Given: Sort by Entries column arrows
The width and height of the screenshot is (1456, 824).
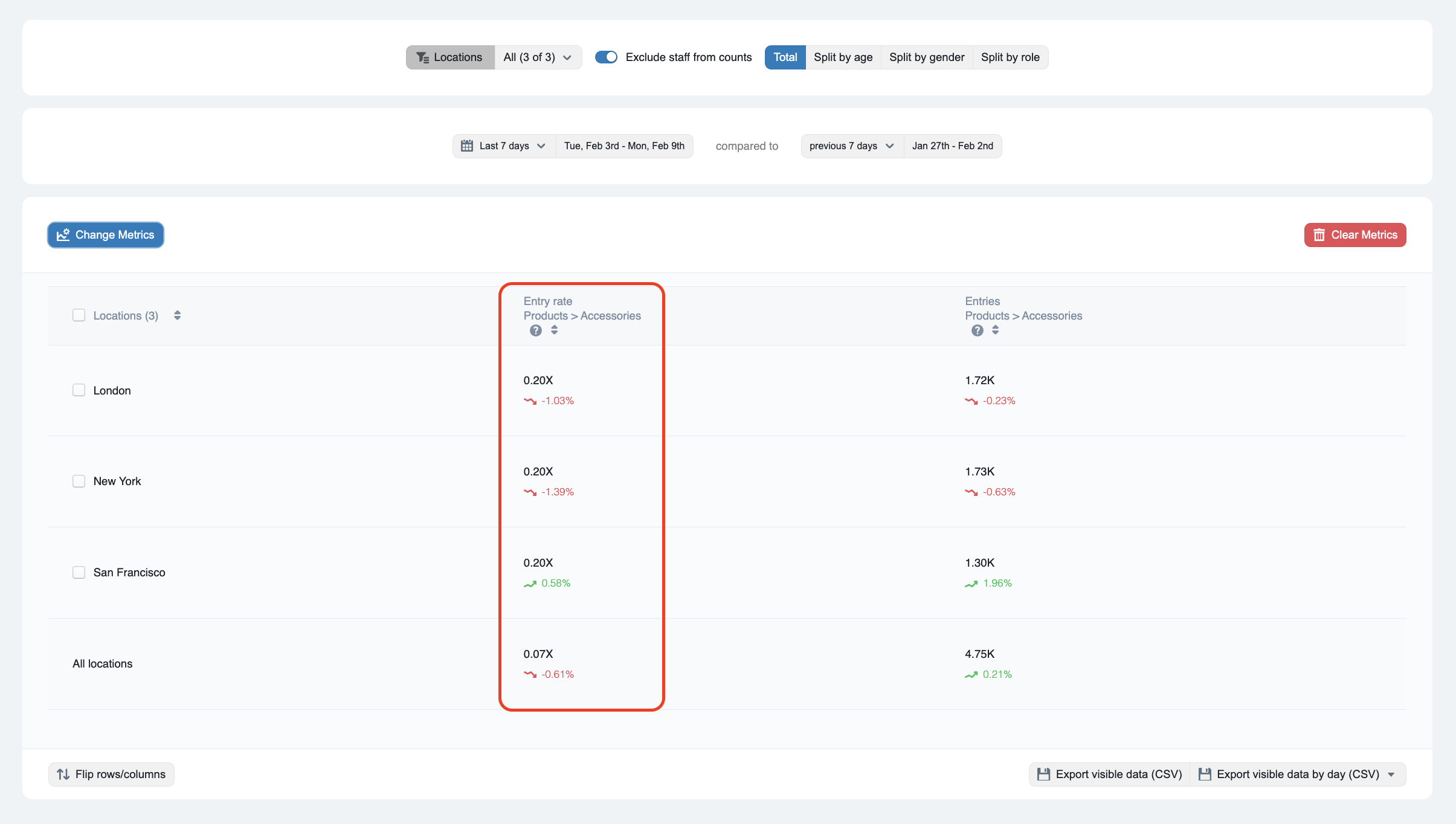Looking at the screenshot, I should click(995, 330).
